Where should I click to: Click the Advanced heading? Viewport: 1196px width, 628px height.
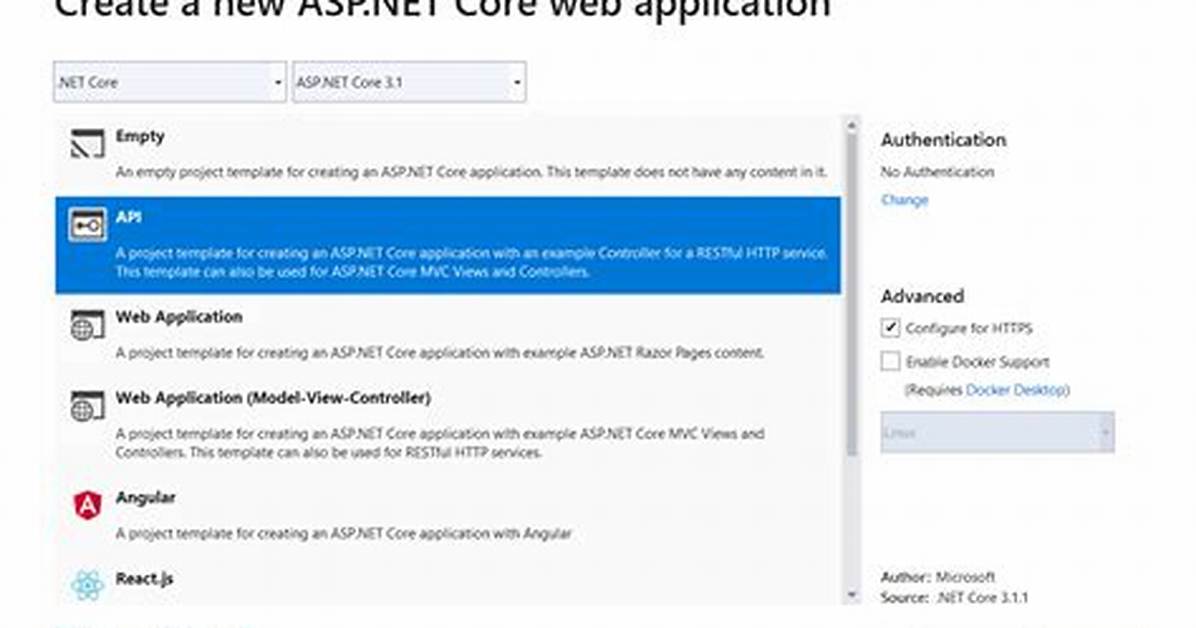click(x=922, y=296)
